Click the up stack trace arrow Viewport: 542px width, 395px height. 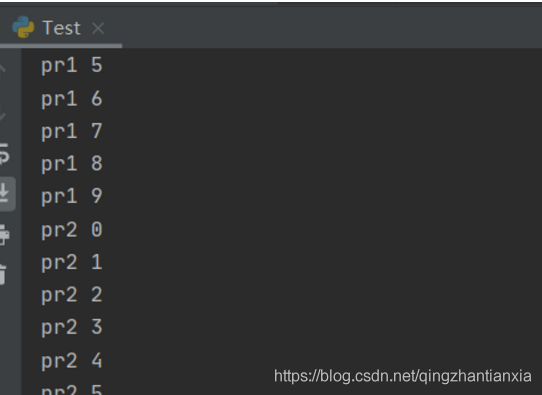tap(3, 68)
